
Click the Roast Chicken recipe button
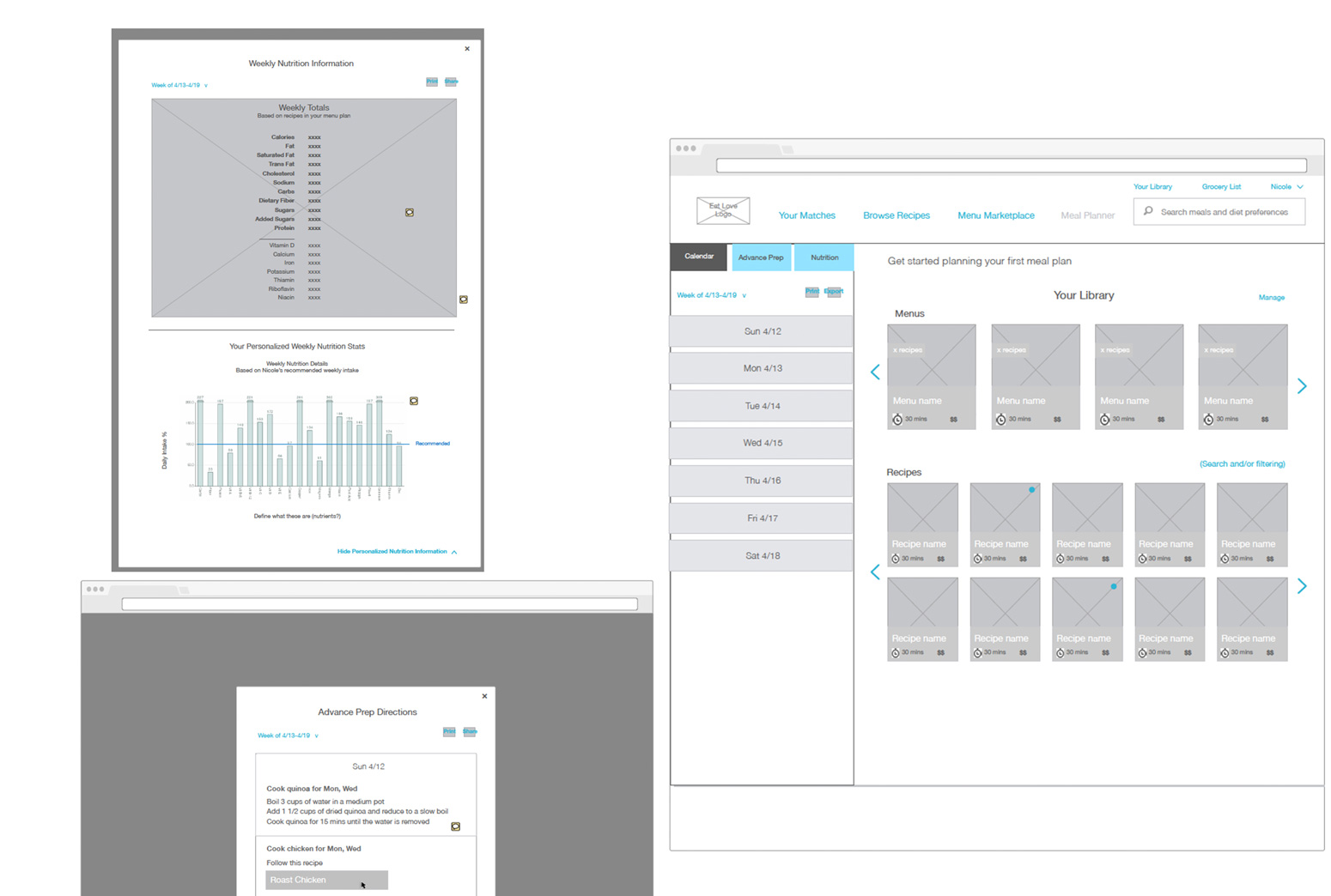tap(326, 880)
